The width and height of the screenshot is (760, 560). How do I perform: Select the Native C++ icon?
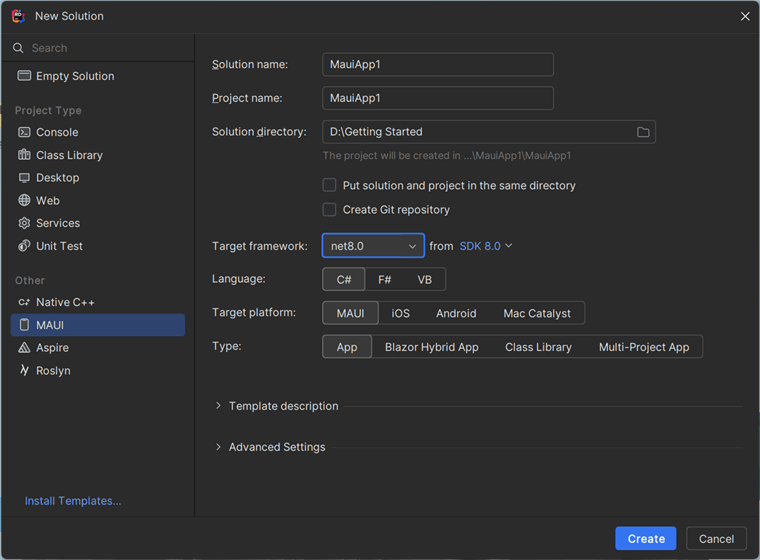click(x=25, y=302)
